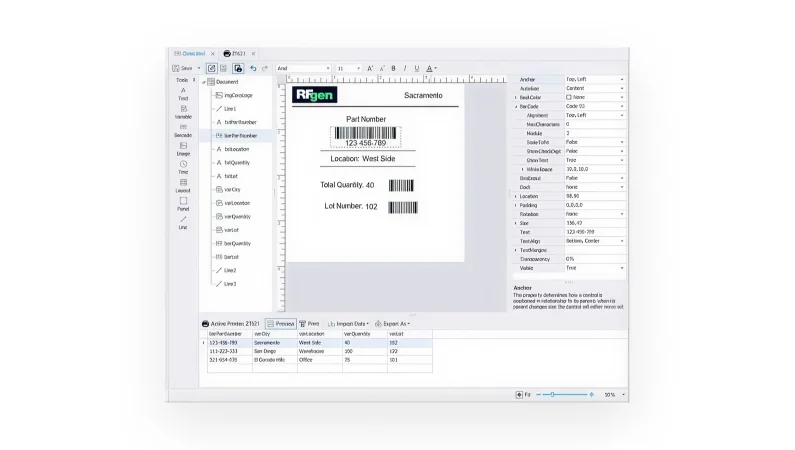The height and width of the screenshot is (450, 795).
Task: Select the Panel tool
Action: point(183,203)
